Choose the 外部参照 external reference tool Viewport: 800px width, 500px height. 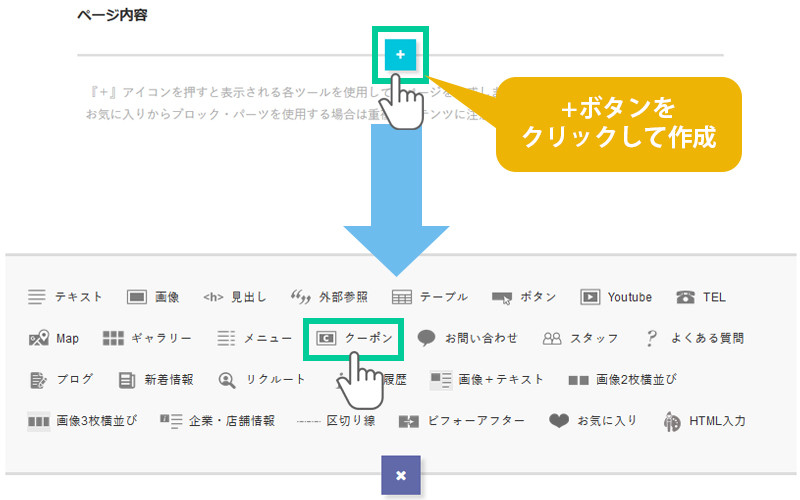[x=329, y=297]
